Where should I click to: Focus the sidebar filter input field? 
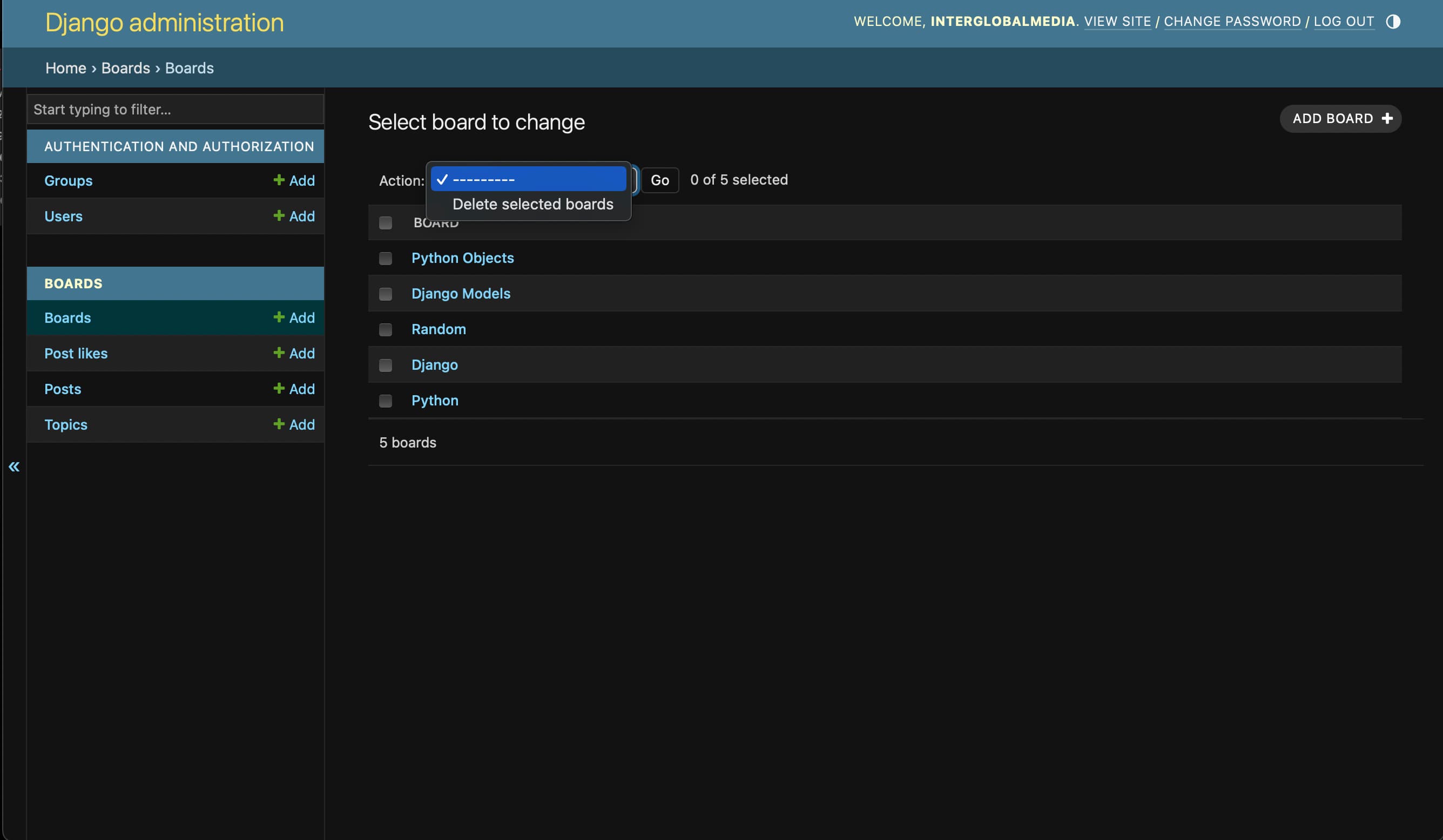pos(175,109)
